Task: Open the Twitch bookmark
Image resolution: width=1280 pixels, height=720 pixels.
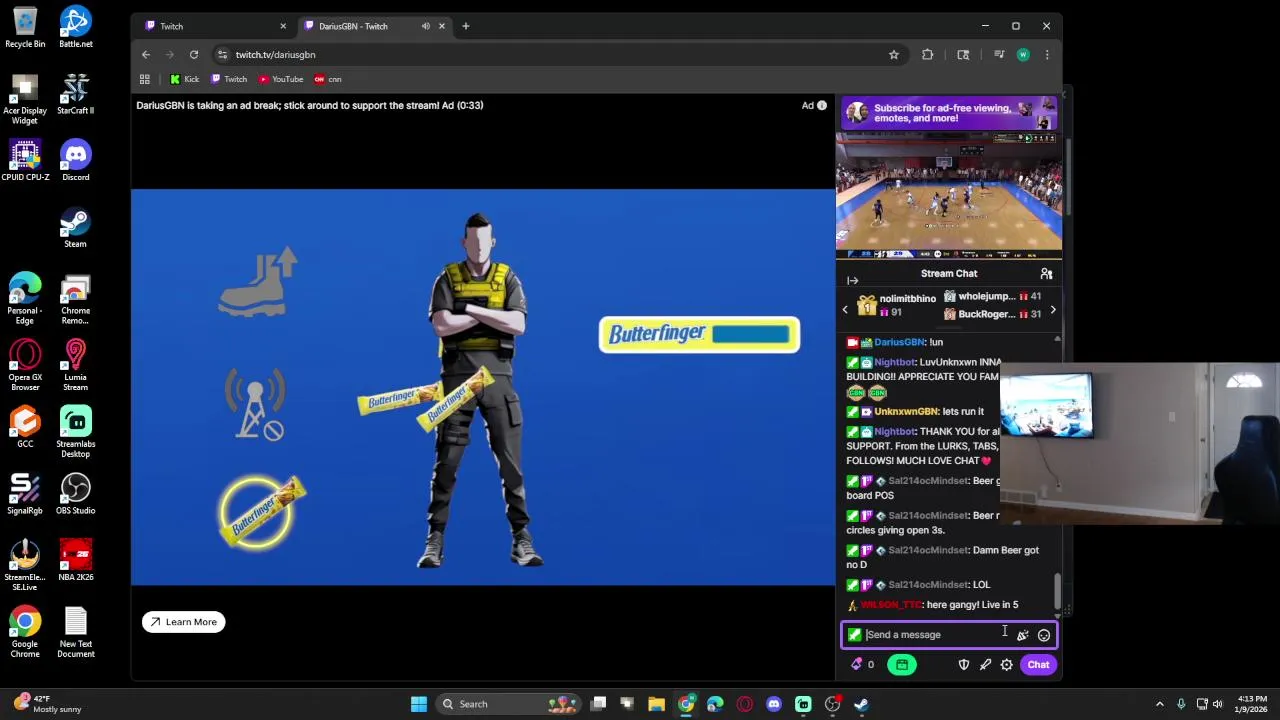Action: click(x=229, y=79)
